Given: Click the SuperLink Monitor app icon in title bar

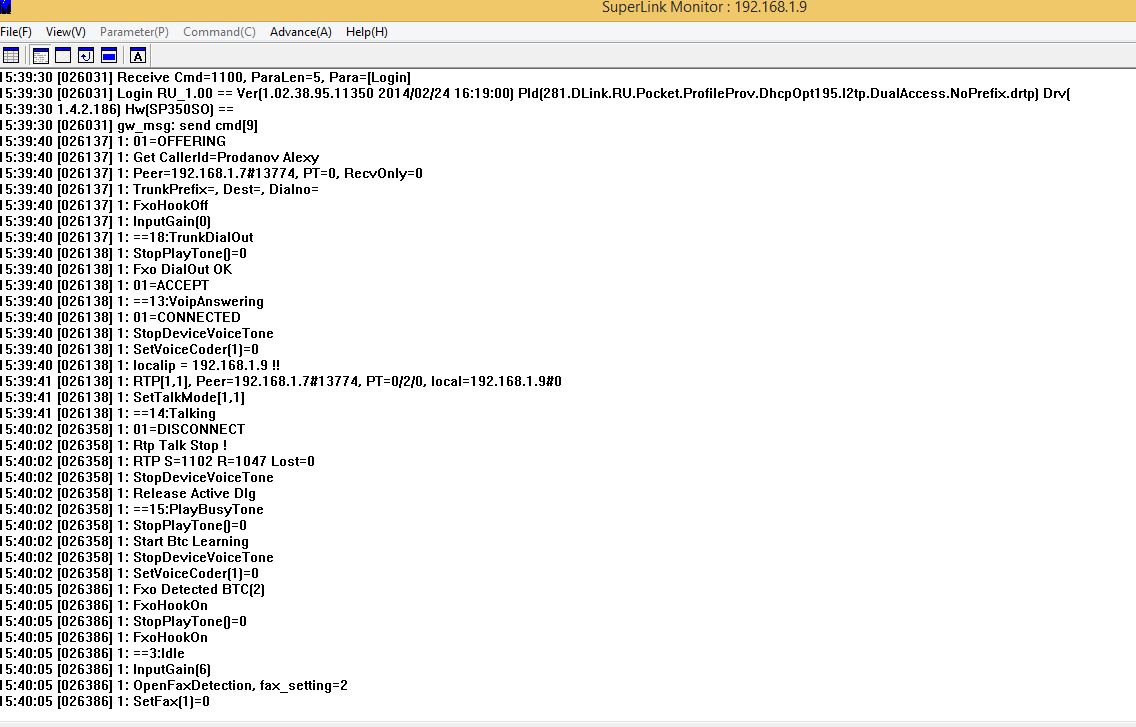Looking at the screenshot, I should click(6, 7).
